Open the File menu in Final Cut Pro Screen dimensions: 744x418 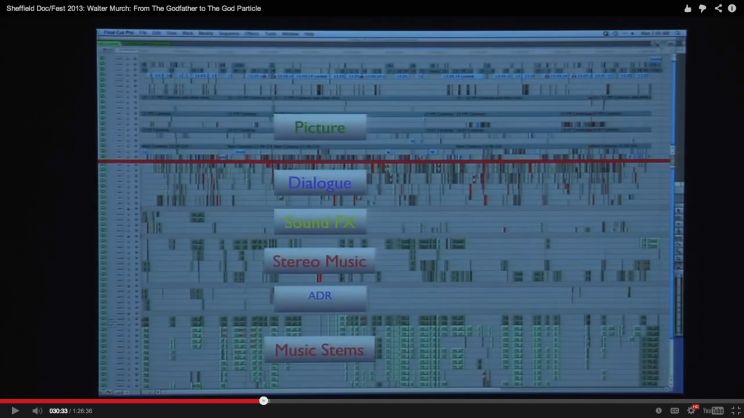tap(144, 33)
